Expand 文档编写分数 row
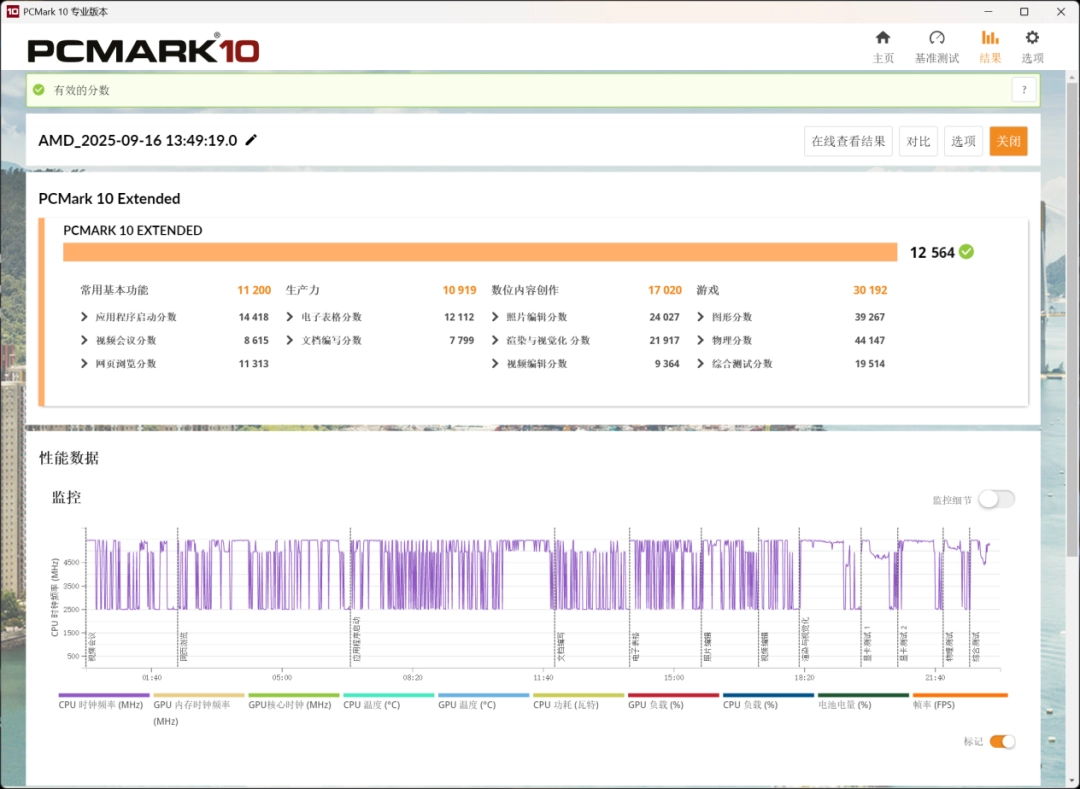This screenshot has width=1080, height=789. point(290,340)
